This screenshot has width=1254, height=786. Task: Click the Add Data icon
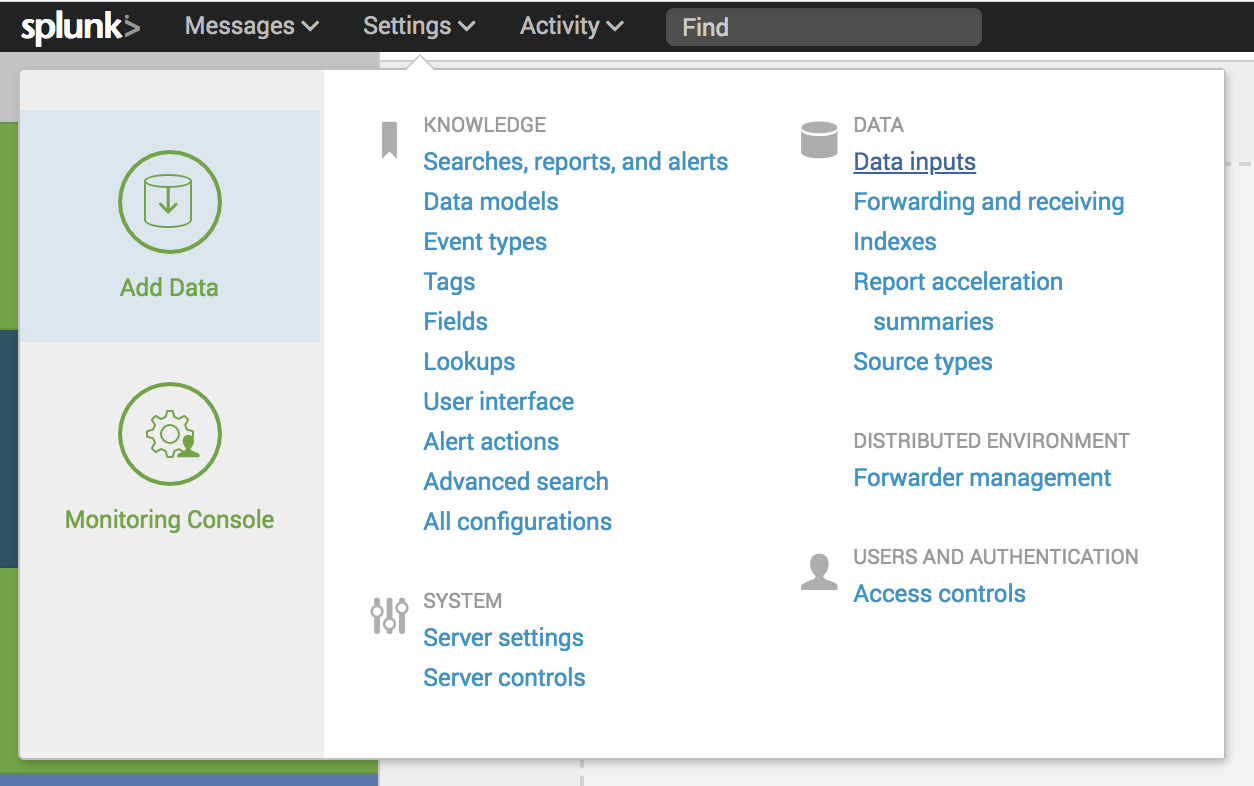point(169,202)
